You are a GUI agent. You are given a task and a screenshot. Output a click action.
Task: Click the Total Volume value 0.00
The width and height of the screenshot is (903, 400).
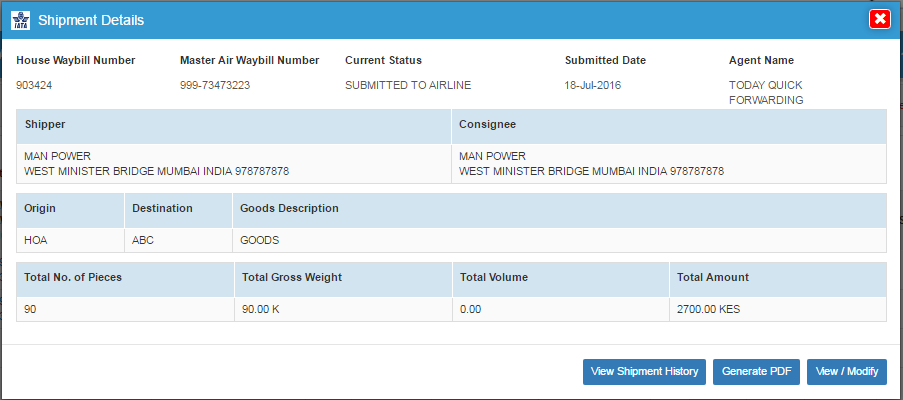pos(471,310)
